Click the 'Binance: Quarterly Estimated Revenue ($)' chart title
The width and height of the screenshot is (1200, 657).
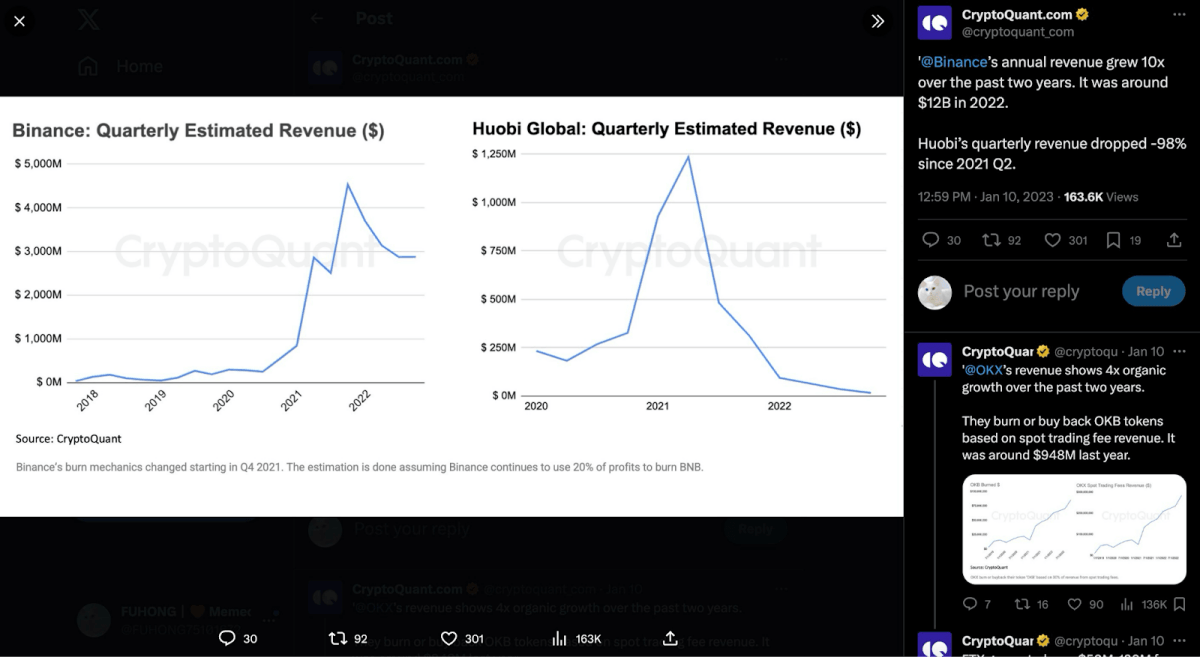198,131
